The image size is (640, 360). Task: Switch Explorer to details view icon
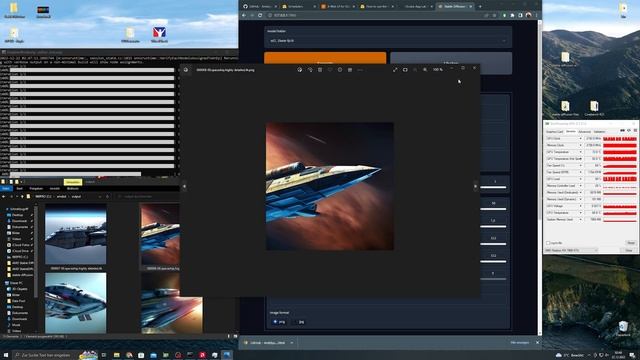[x=229, y=336]
